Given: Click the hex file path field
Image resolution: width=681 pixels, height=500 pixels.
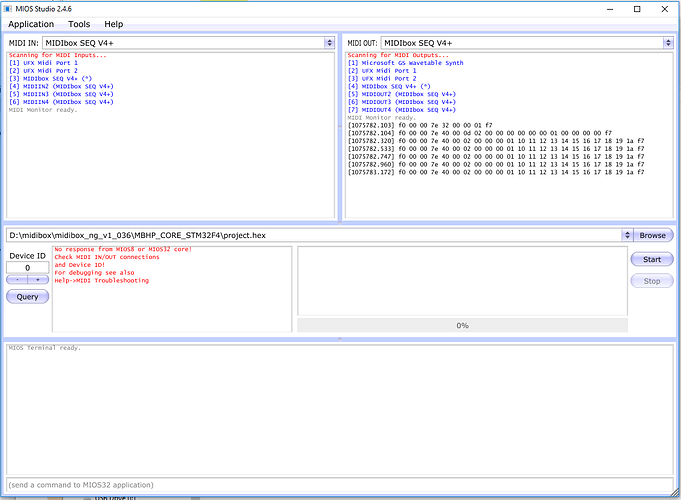Looking at the screenshot, I should 314,235.
